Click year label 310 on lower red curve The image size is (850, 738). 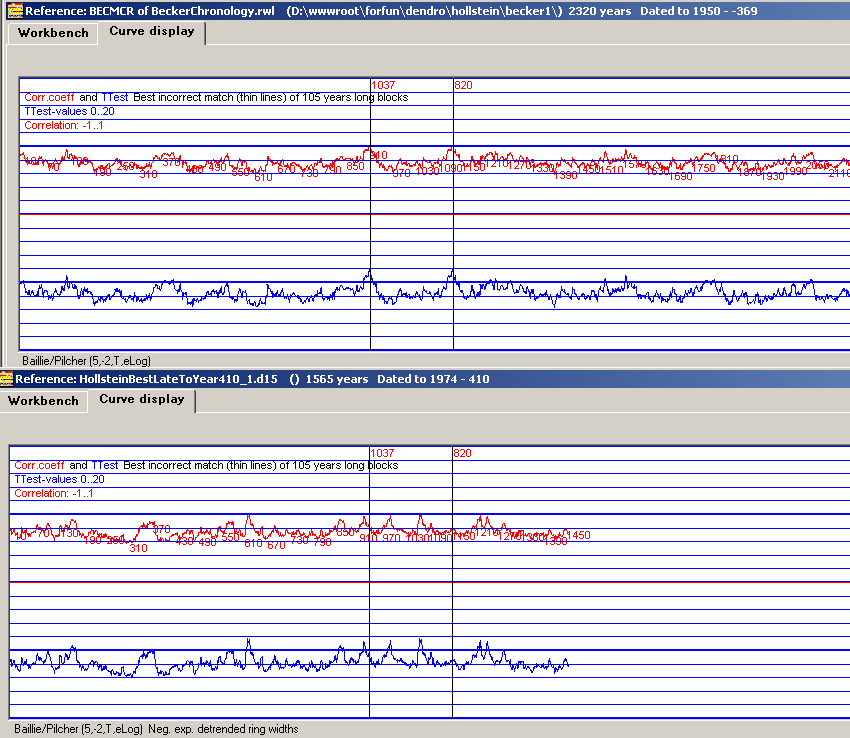138,548
